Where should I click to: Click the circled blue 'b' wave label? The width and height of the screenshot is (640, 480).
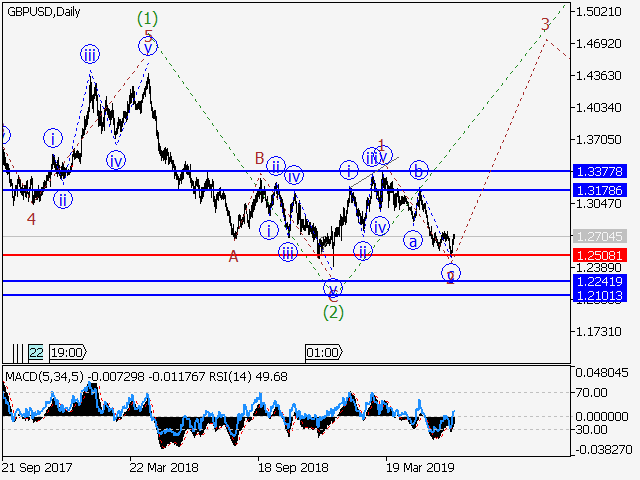pyautogui.click(x=418, y=170)
